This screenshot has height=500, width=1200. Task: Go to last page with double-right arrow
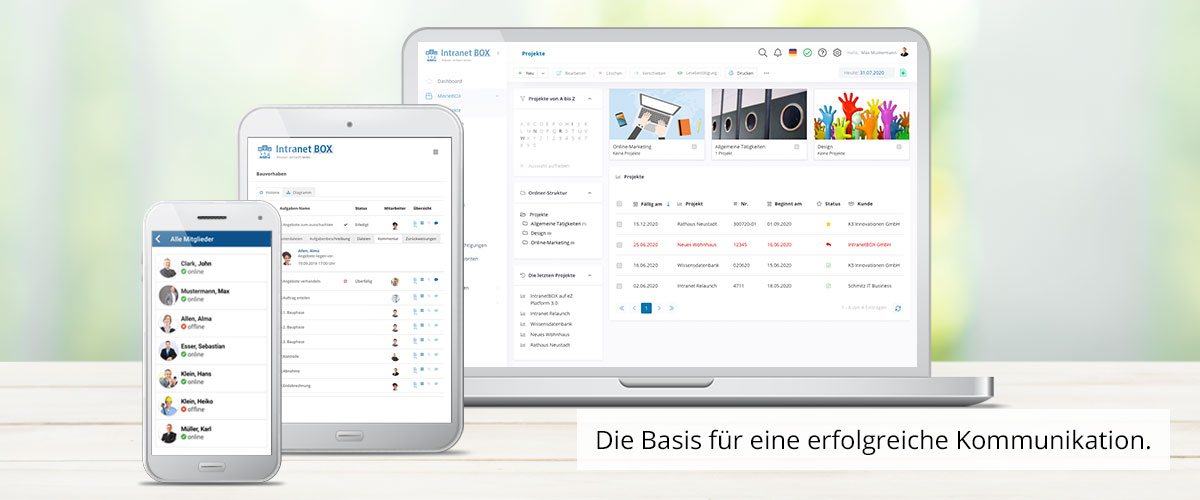click(x=671, y=308)
